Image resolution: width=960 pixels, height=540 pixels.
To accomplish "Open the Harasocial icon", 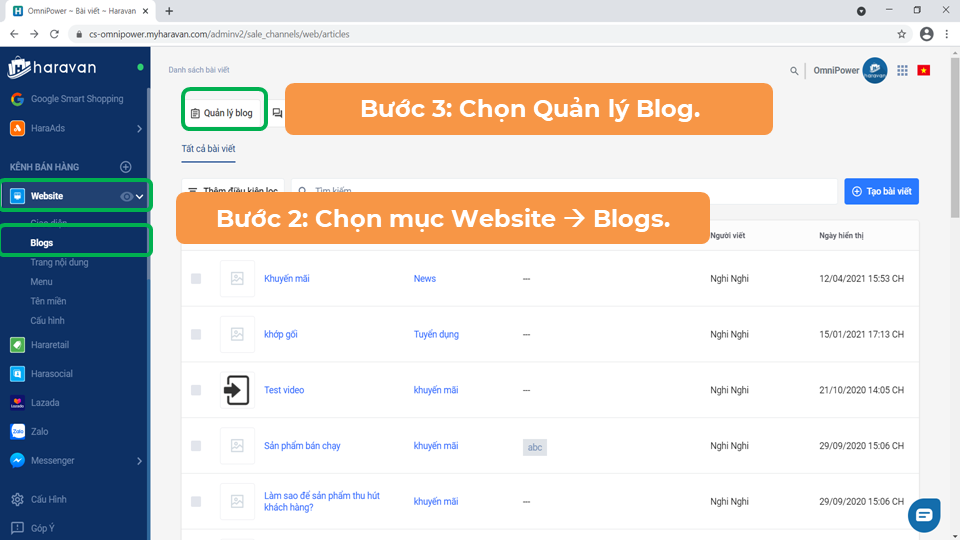I will click(17, 373).
